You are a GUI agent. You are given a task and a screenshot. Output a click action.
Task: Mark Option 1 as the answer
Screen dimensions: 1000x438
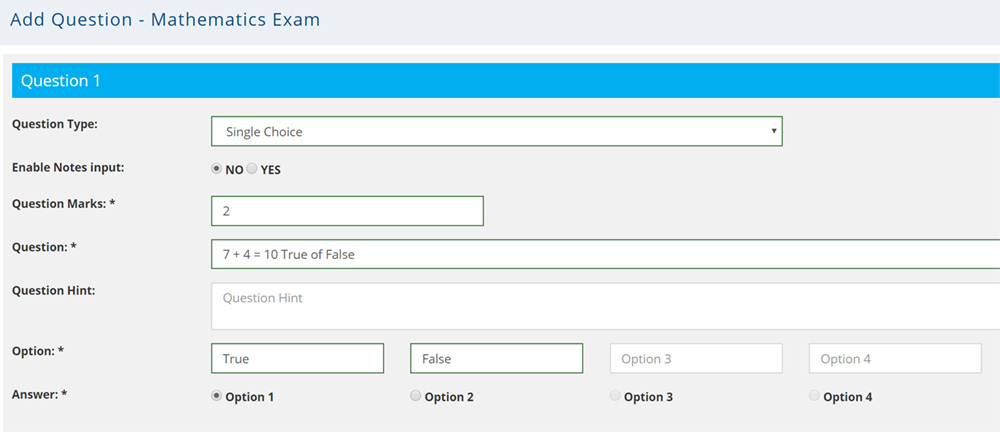(217, 396)
